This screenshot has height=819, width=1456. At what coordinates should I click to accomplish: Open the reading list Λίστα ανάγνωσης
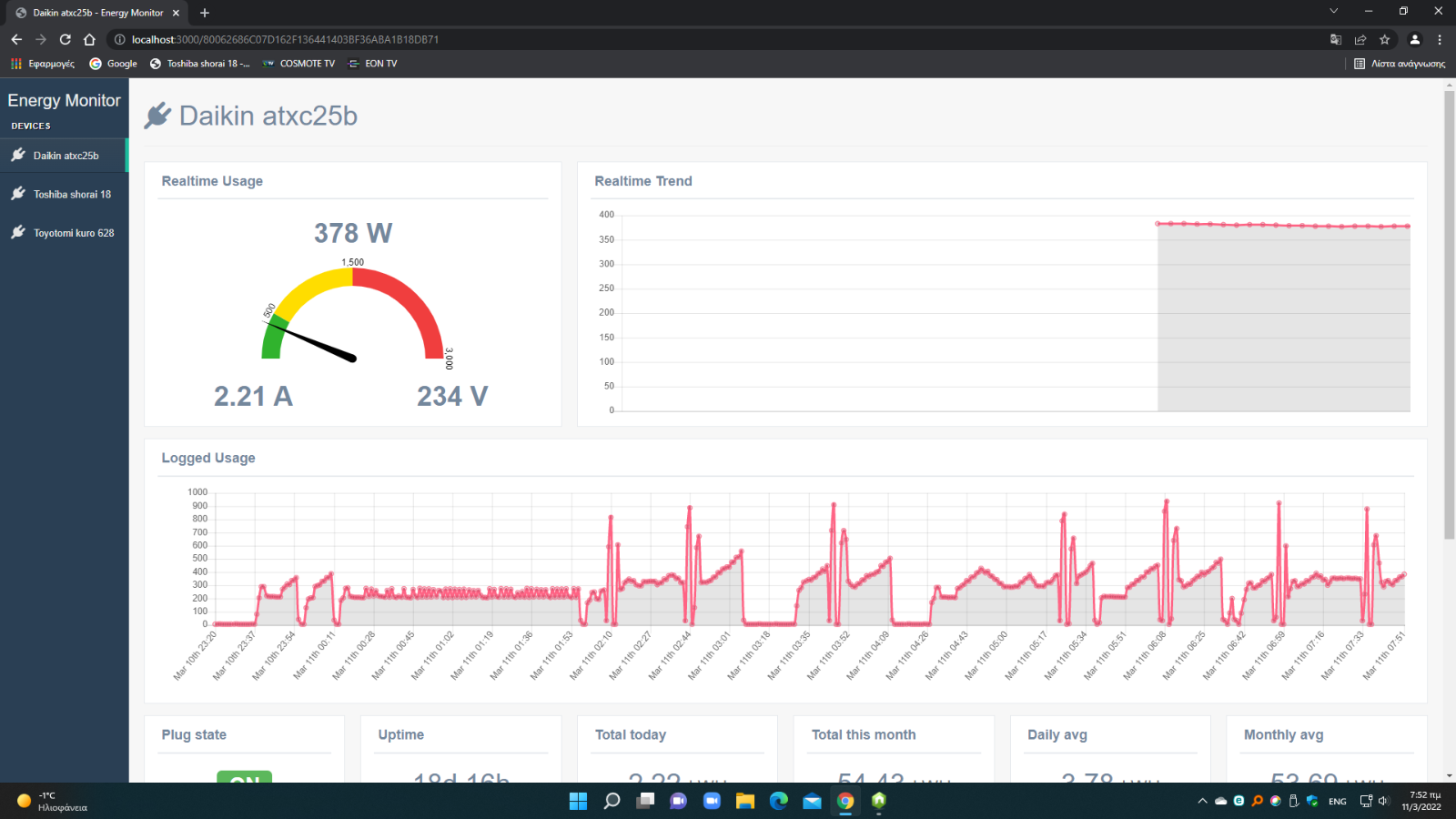(1400, 64)
